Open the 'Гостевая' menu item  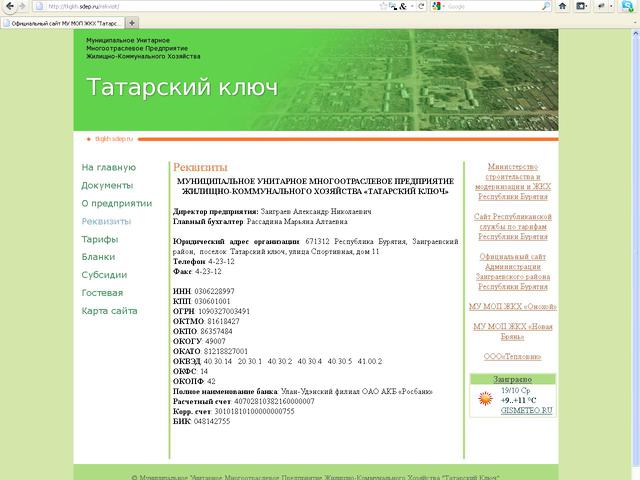coord(102,293)
